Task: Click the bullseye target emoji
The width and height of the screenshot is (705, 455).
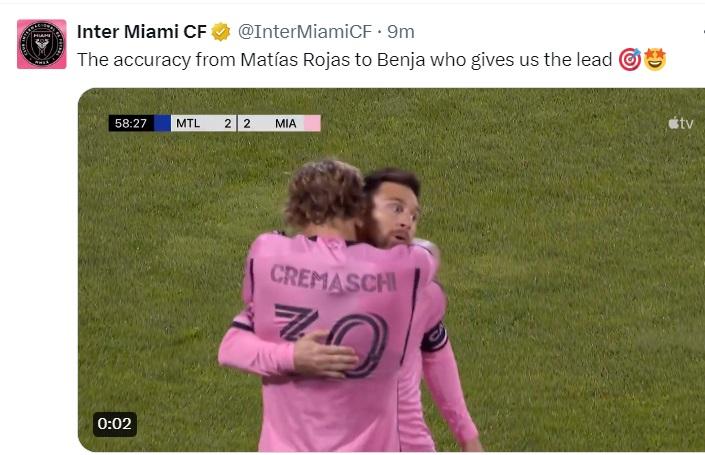Action: pos(629,60)
